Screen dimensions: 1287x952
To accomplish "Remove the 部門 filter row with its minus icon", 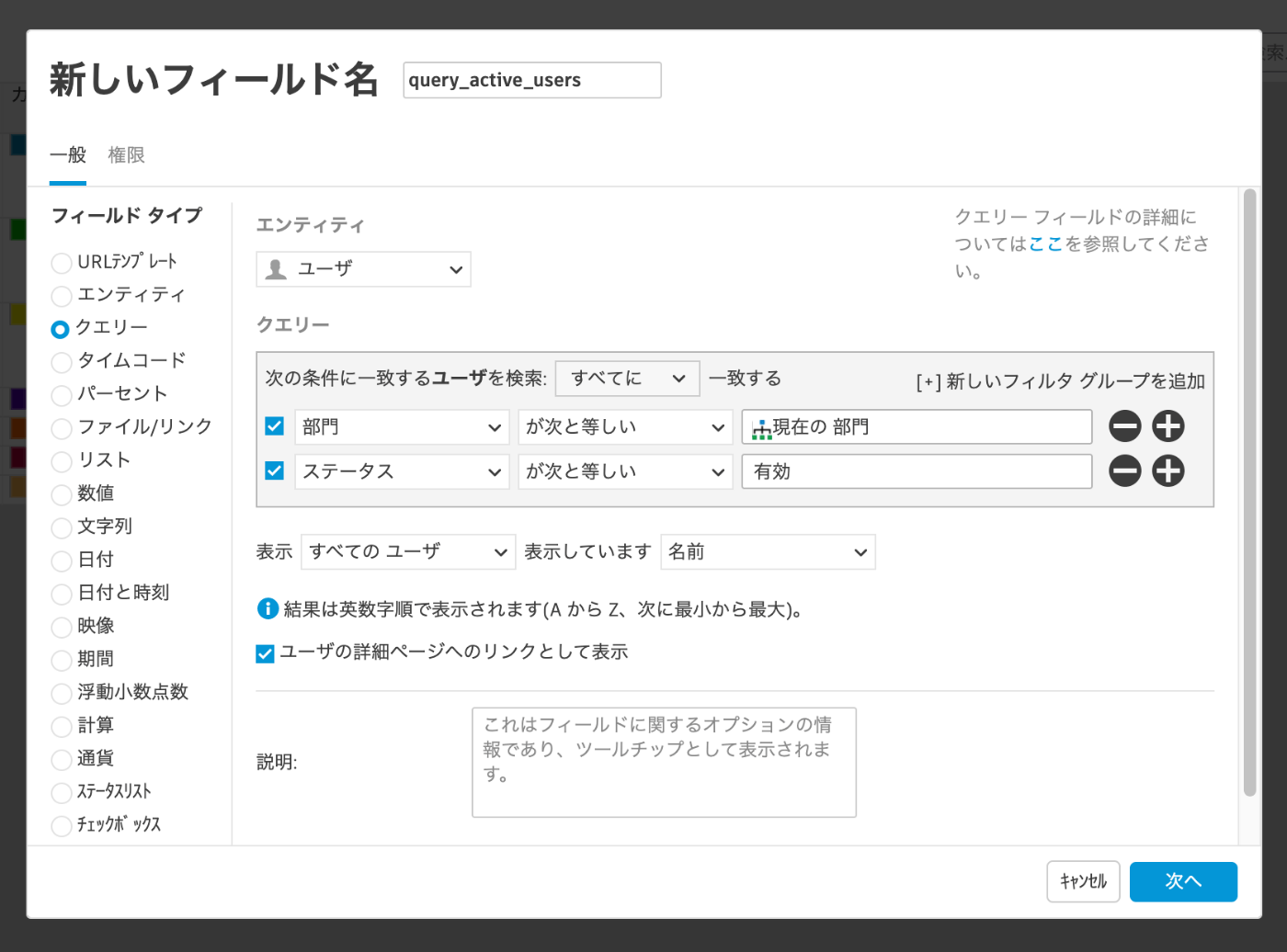I will pyautogui.click(x=1124, y=426).
